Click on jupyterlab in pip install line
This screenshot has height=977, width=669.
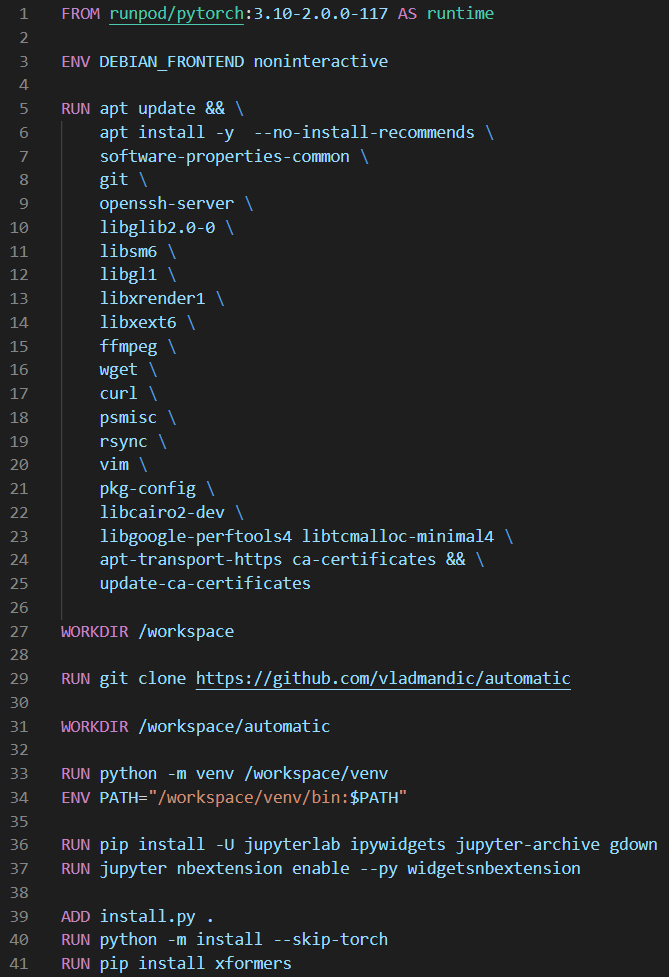[292, 845]
